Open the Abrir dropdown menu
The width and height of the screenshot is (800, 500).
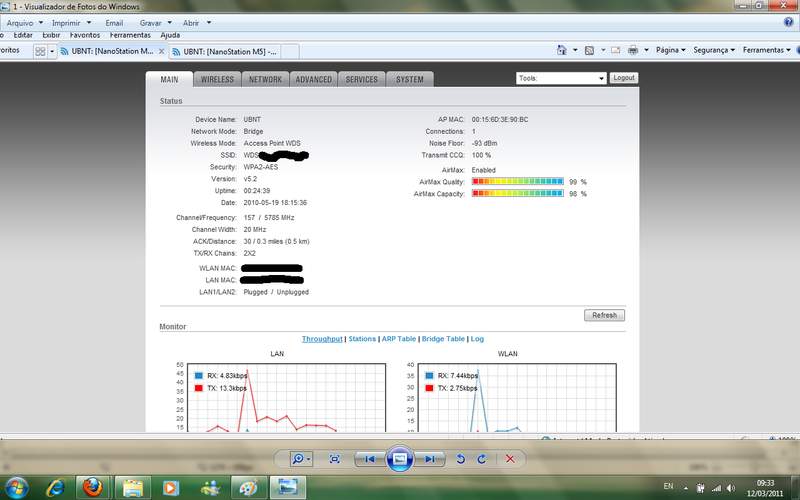click(x=196, y=23)
